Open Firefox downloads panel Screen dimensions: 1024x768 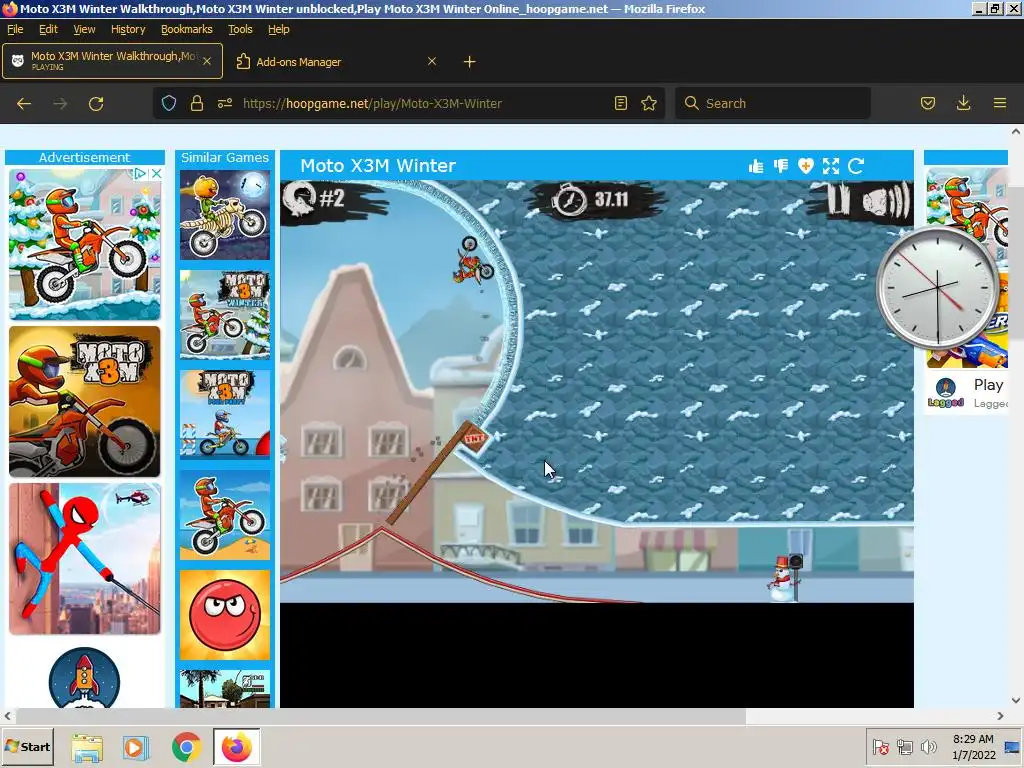tap(963, 103)
